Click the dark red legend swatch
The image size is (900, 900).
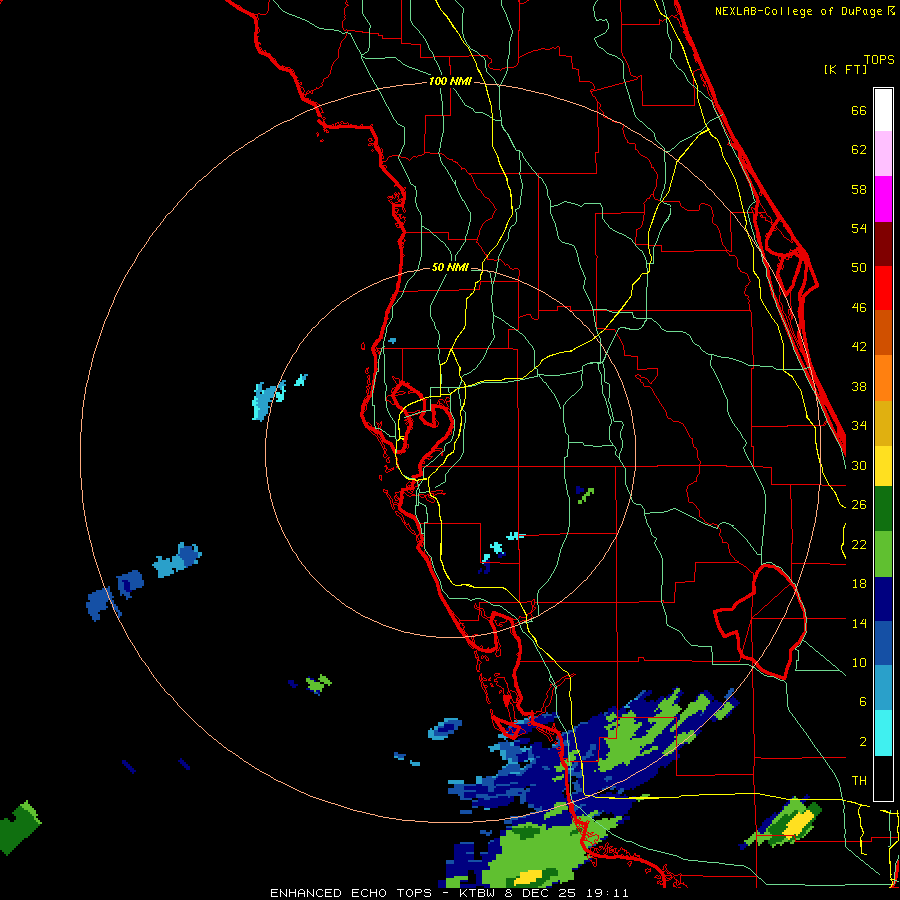pos(883,244)
